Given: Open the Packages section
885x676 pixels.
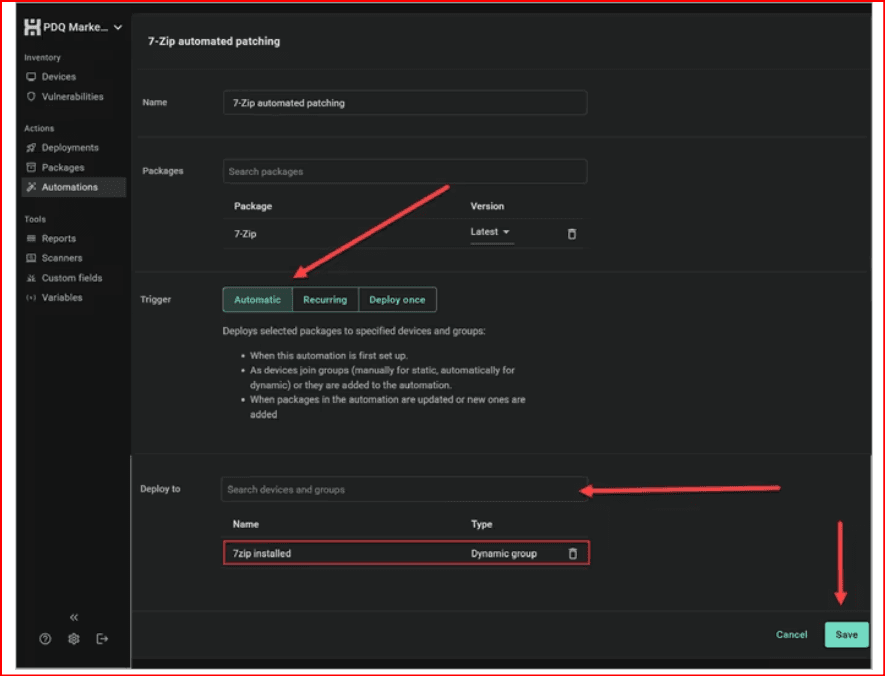Looking at the screenshot, I should coord(63,168).
